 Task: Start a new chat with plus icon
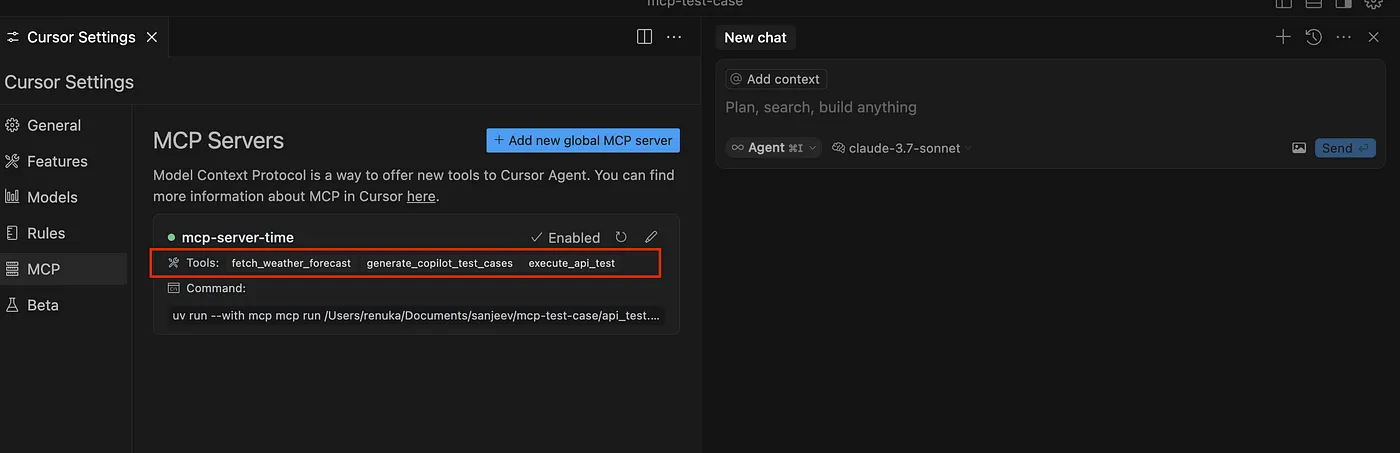point(1283,37)
